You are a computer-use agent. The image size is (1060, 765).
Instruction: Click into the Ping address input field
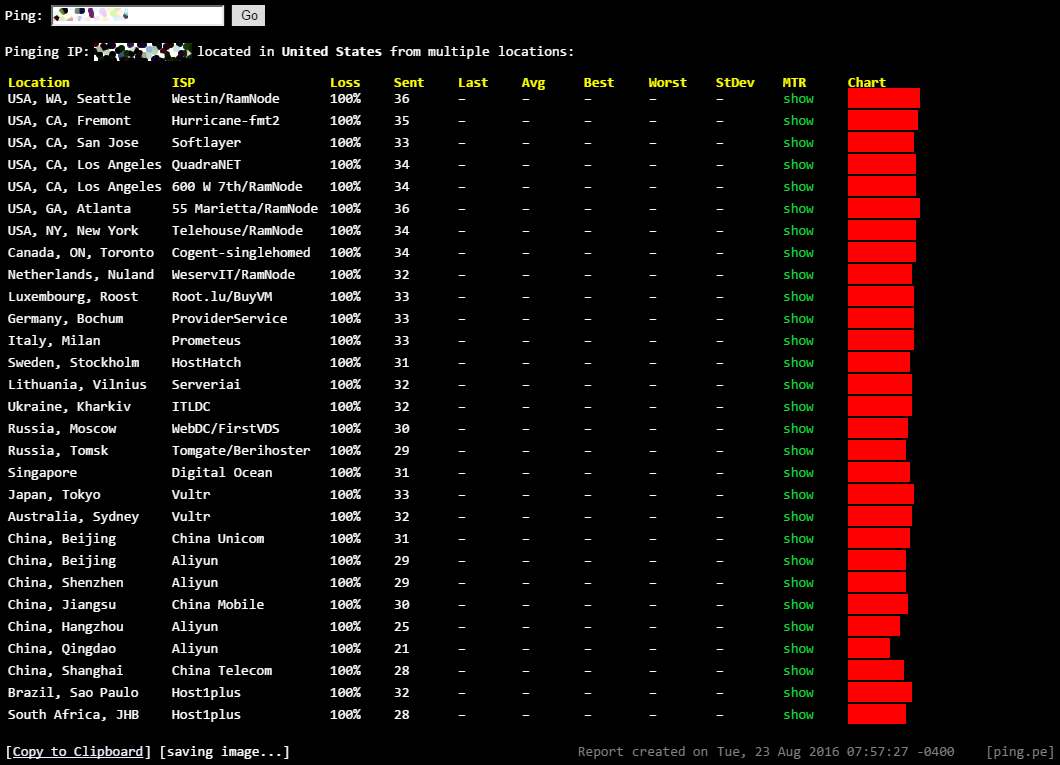click(x=138, y=15)
